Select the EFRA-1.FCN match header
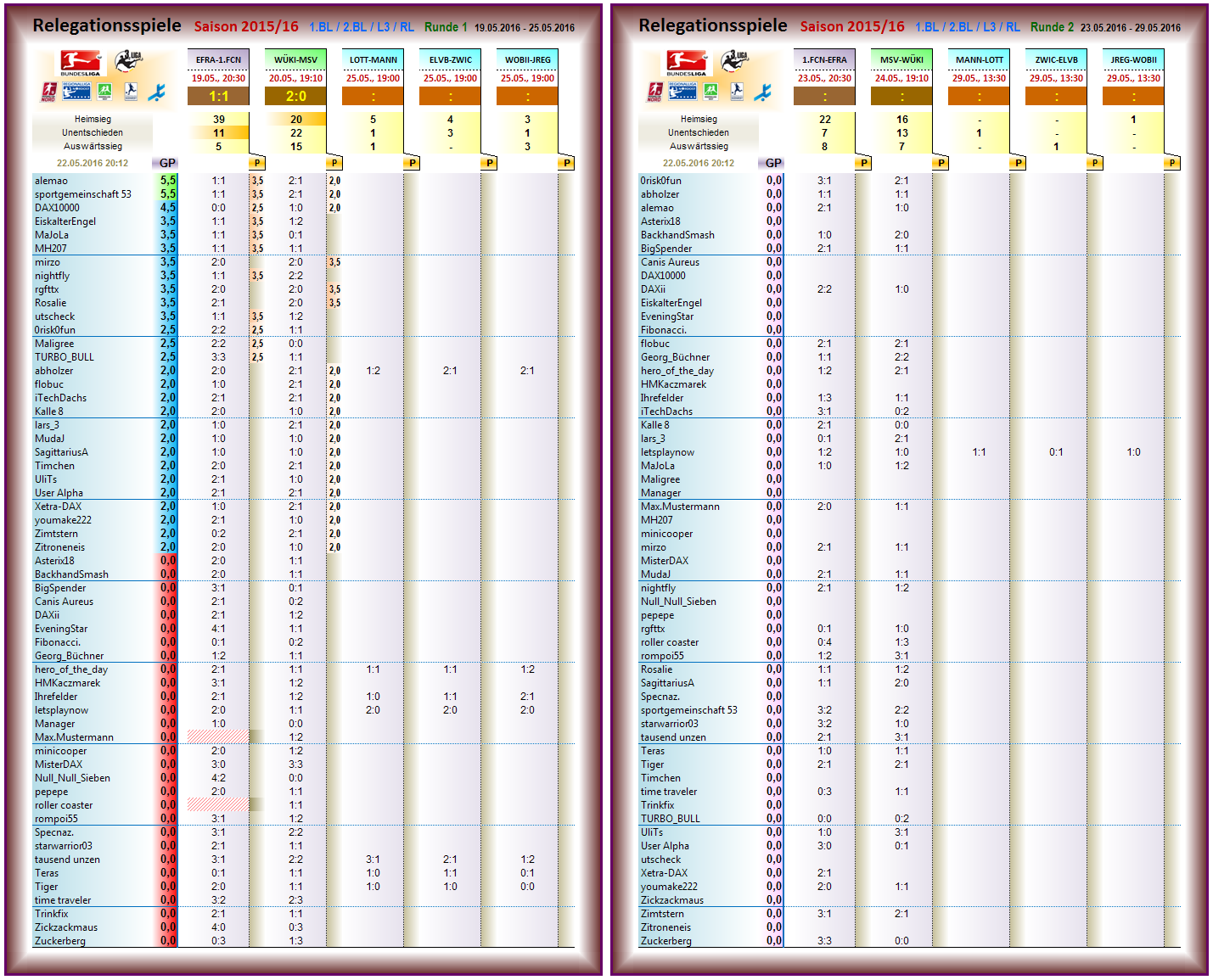This screenshot has height=980, width=1213. [x=219, y=59]
